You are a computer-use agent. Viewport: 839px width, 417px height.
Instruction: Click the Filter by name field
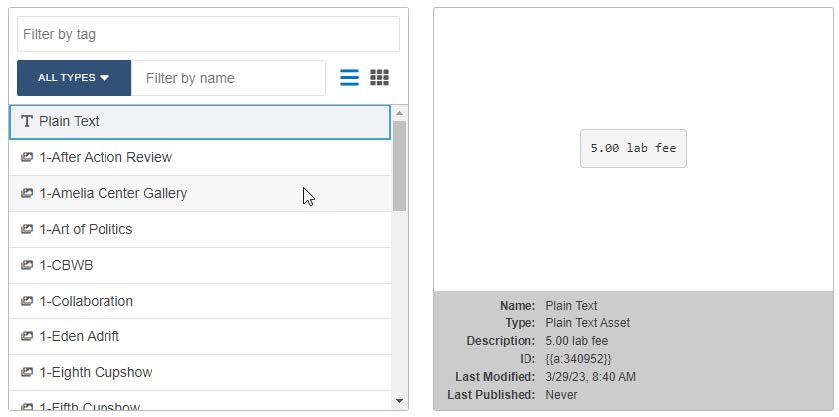point(228,78)
